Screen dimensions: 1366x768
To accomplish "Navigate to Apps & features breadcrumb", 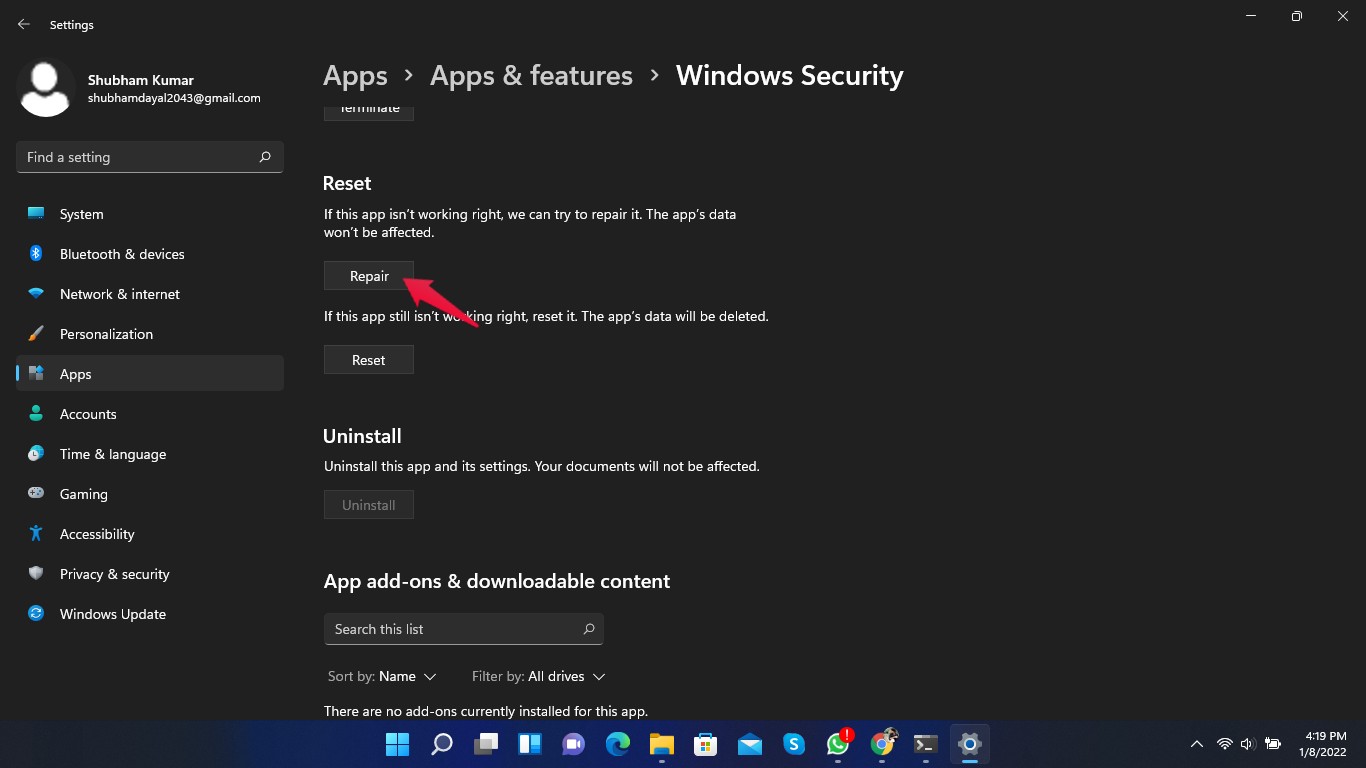I will [531, 76].
